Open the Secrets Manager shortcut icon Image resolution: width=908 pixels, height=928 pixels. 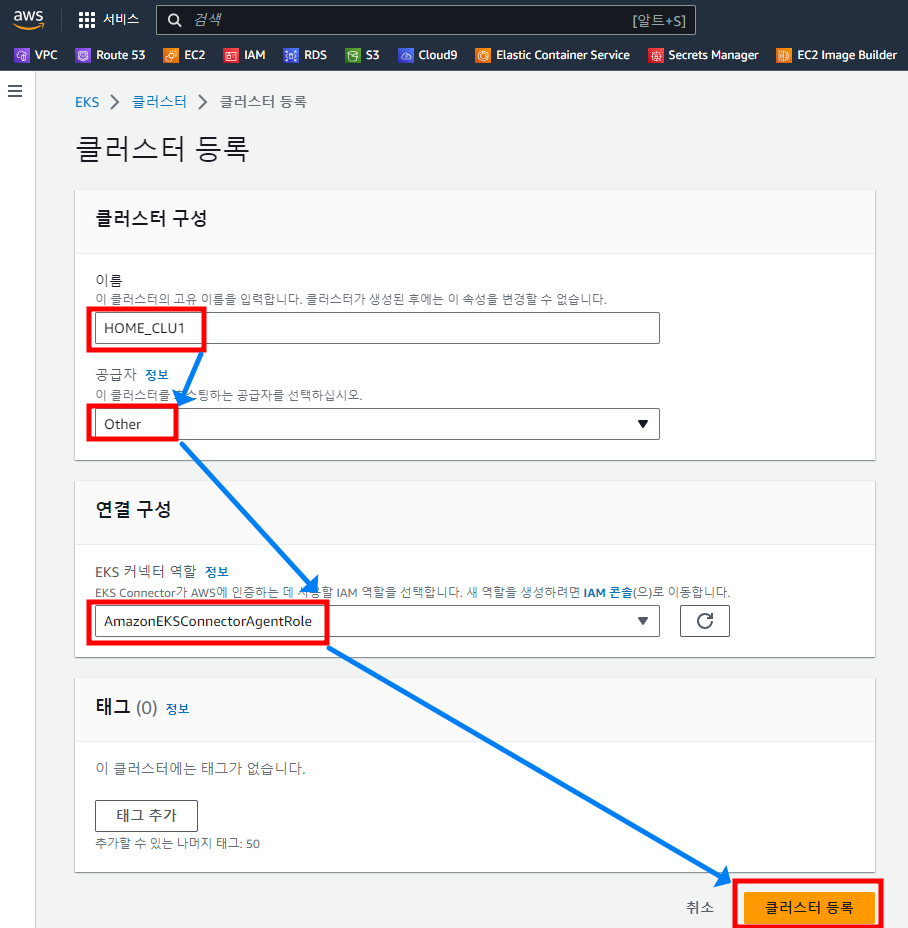pos(655,56)
